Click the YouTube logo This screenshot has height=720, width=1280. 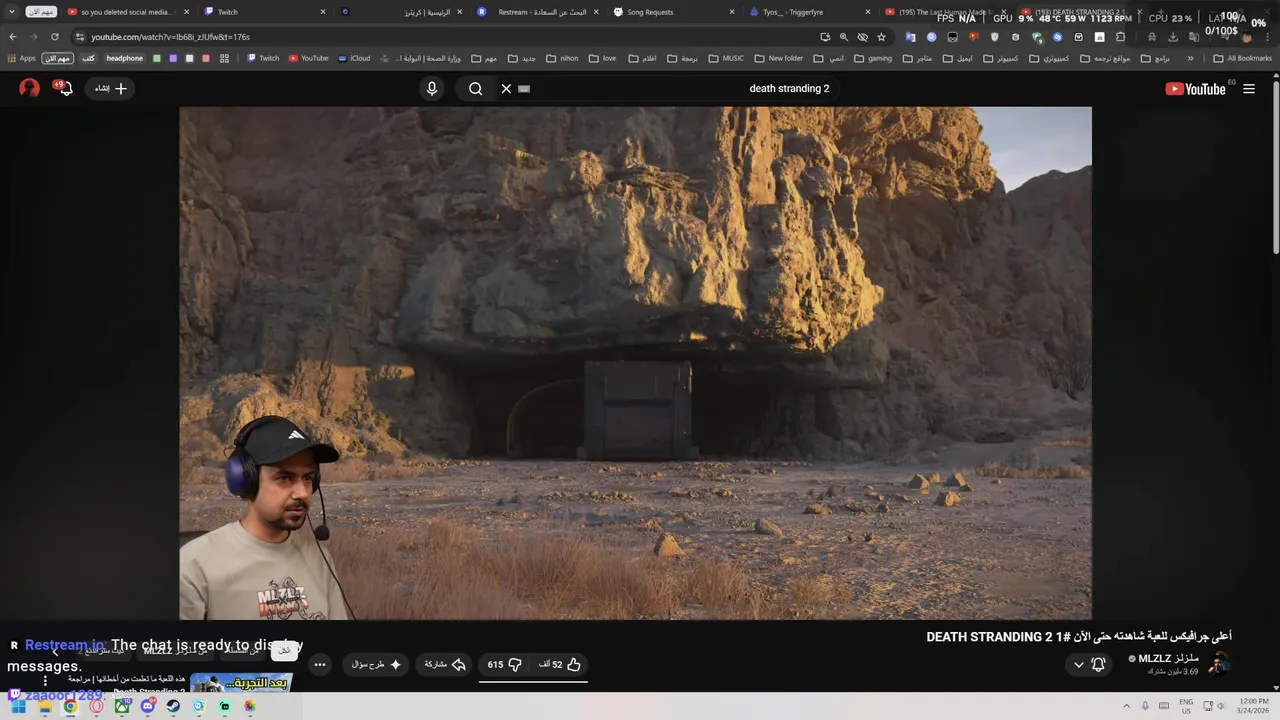1195,88
